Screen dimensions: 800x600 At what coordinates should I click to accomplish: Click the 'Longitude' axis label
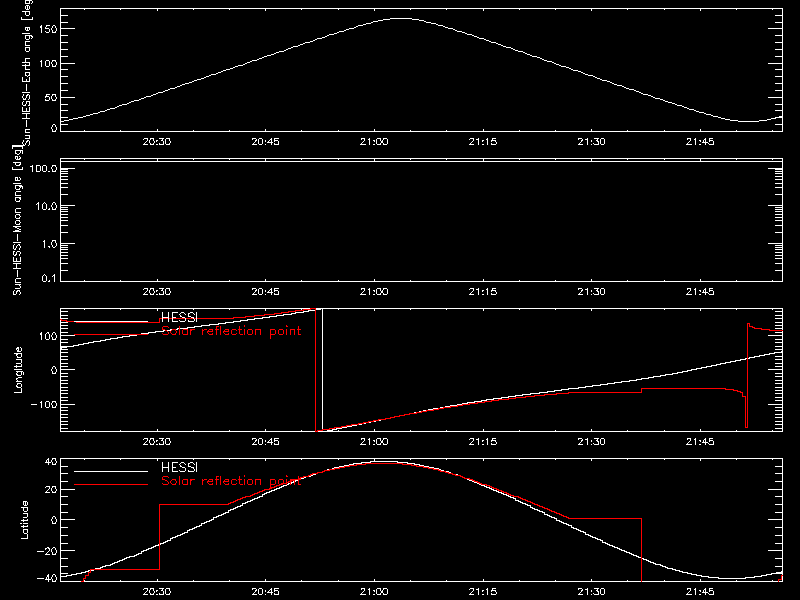coord(18,370)
